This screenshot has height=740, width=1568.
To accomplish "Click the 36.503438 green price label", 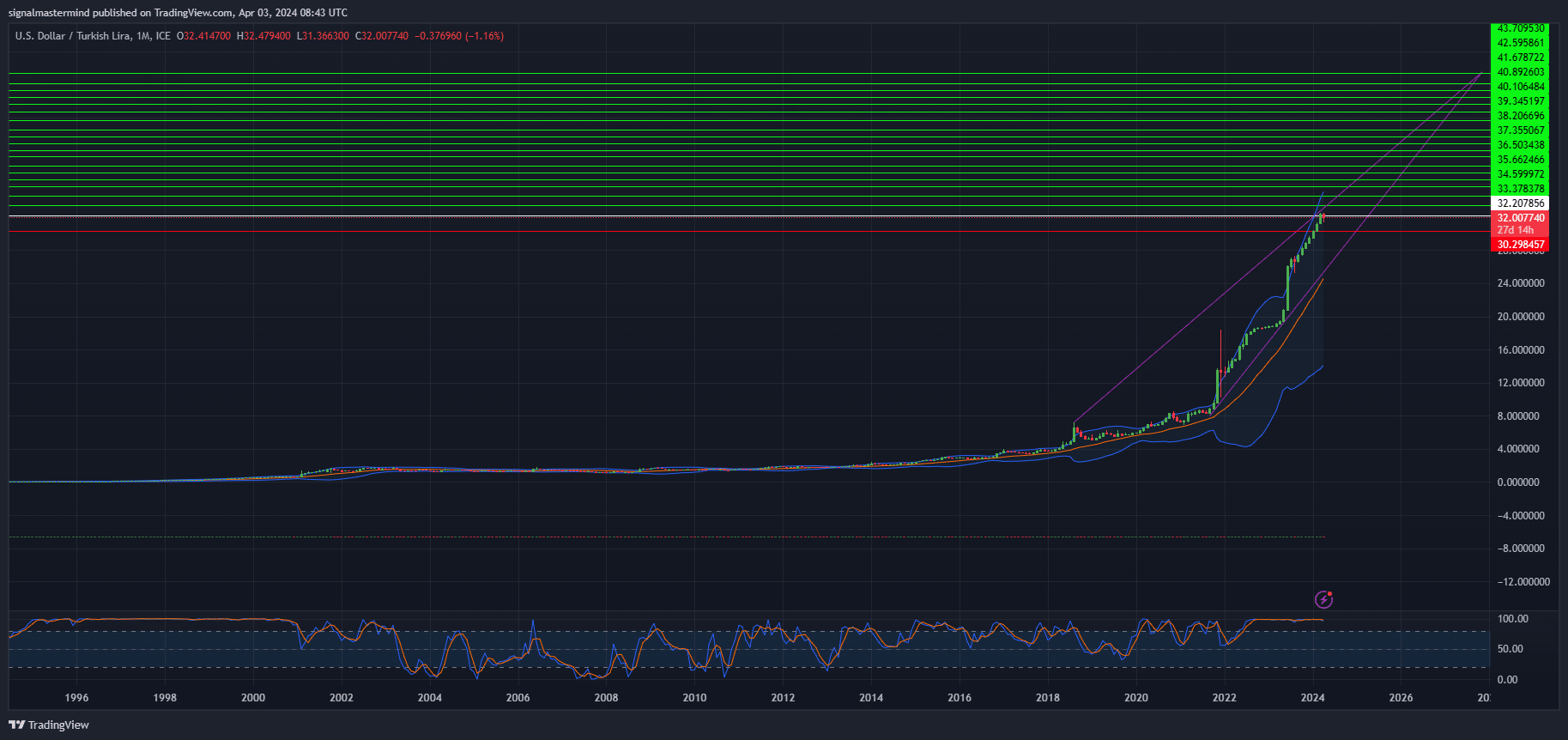I will [1521, 145].
